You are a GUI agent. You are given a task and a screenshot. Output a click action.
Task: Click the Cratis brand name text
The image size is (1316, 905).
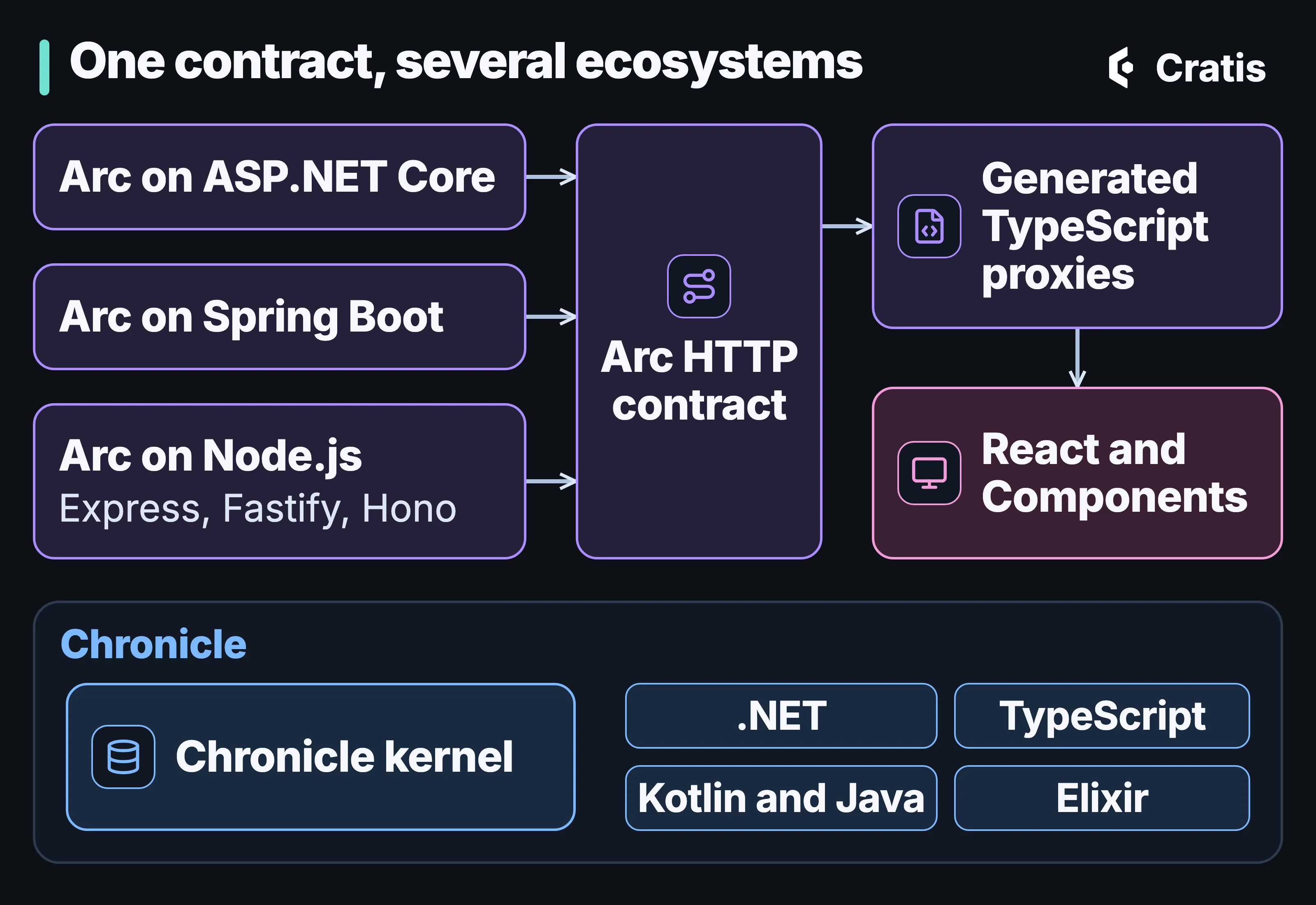click(x=1211, y=68)
